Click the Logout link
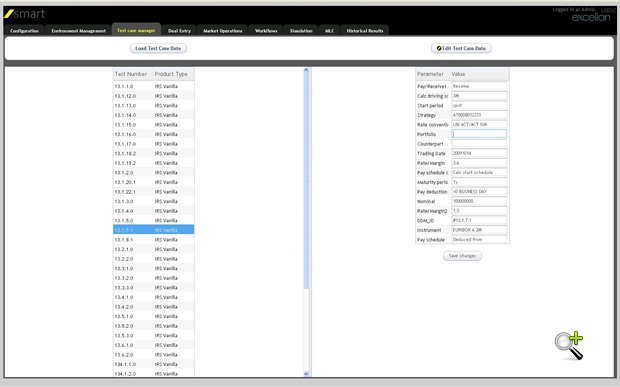The height and width of the screenshot is (387, 620). [x=608, y=9]
